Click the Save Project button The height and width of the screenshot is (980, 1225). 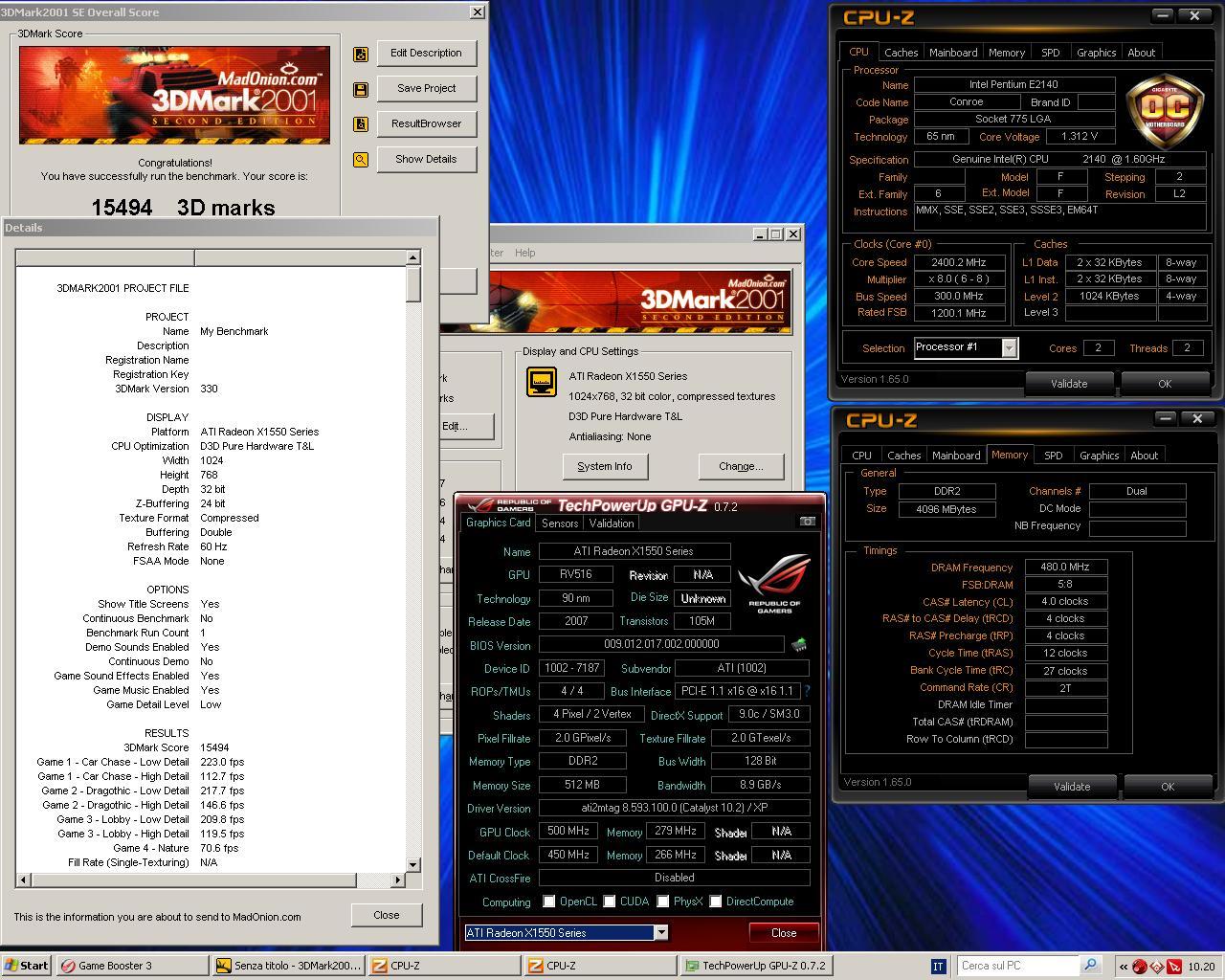point(427,89)
